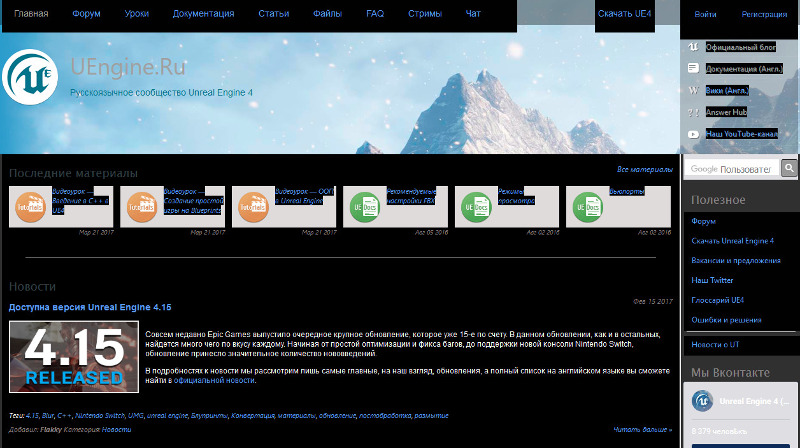Open the Главная menu item

[x=31, y=14]
